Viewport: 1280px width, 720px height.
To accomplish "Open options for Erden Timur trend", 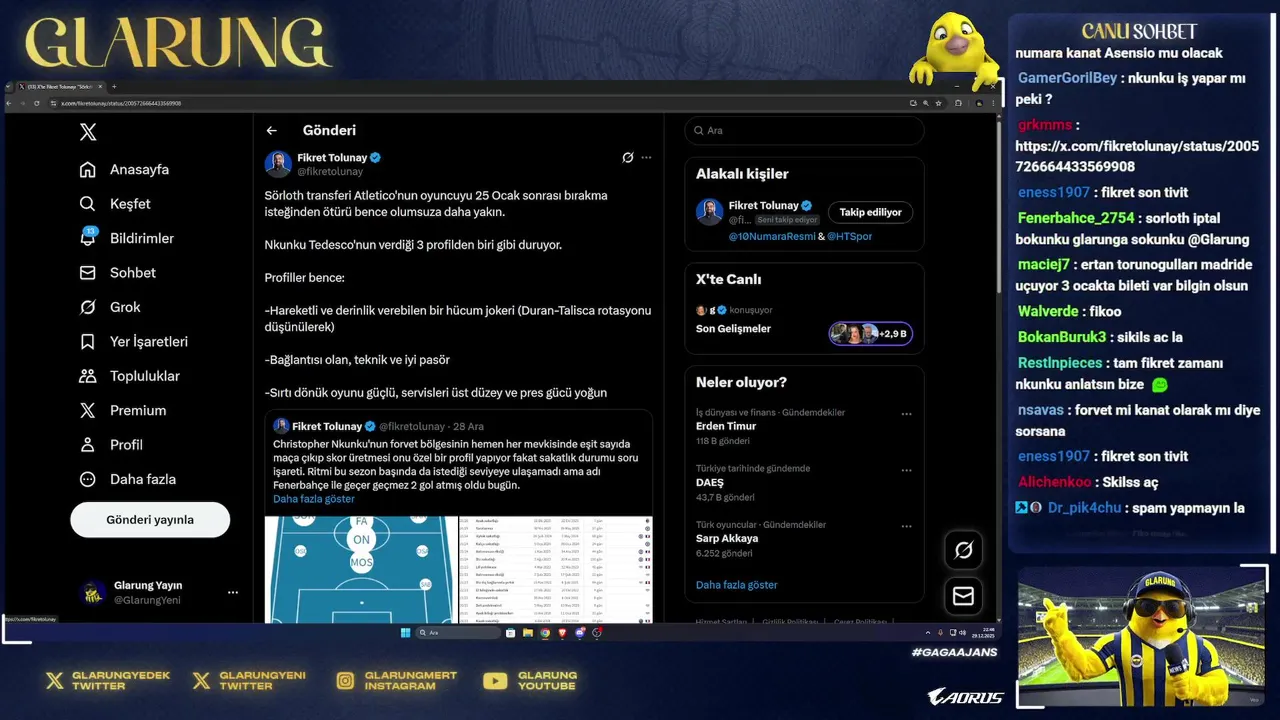I will click(906, 414).
